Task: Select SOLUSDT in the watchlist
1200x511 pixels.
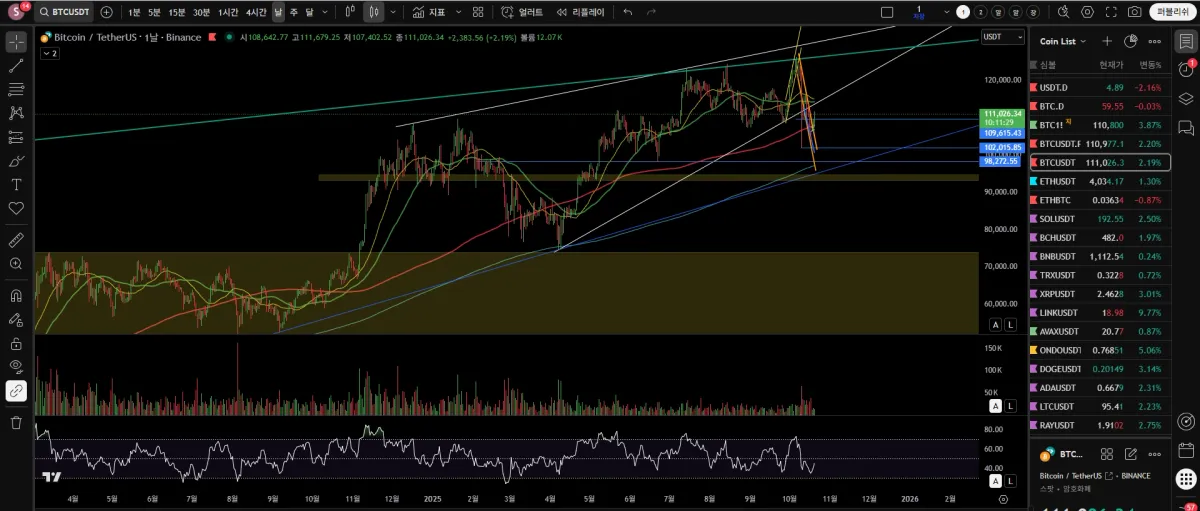Action: point(1100,218)
